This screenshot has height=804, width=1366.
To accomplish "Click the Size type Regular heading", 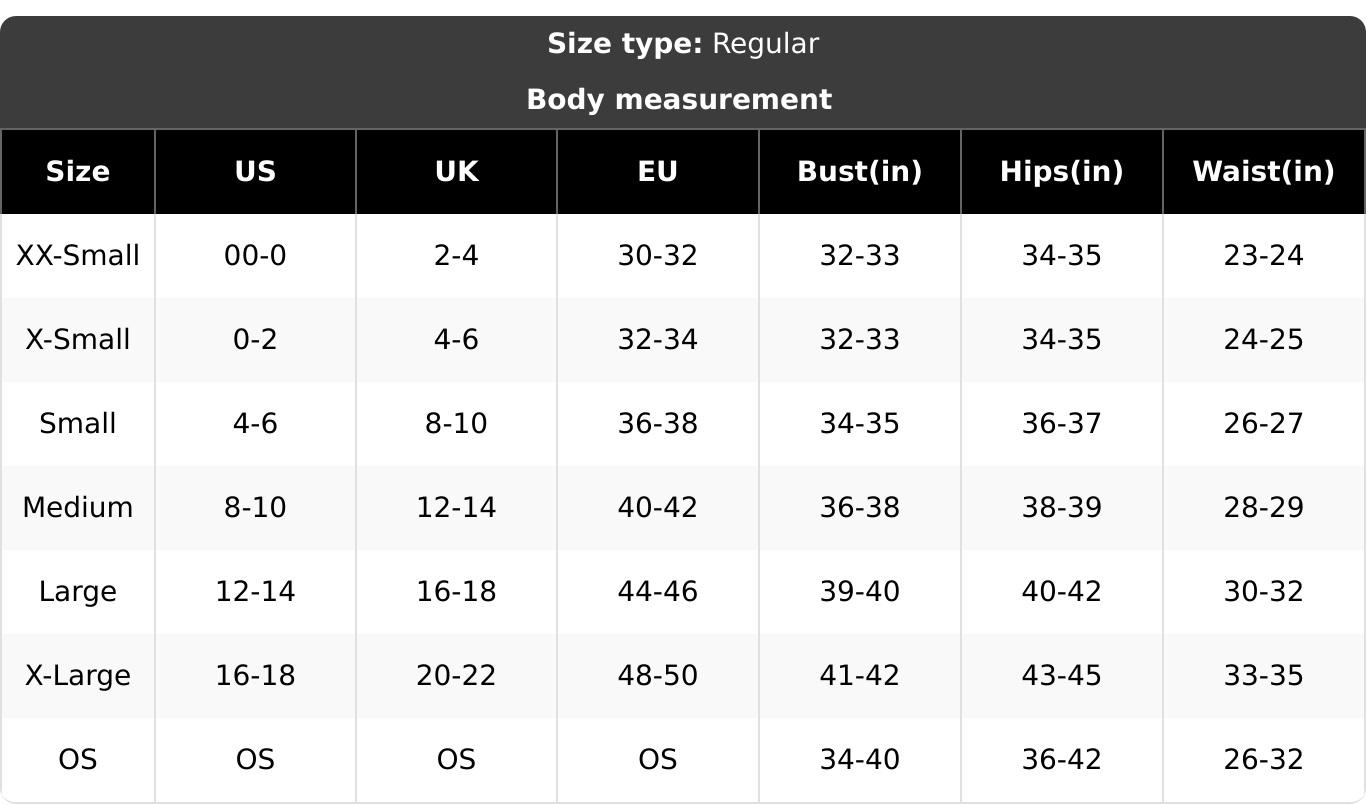I will [x=682, y=44].
